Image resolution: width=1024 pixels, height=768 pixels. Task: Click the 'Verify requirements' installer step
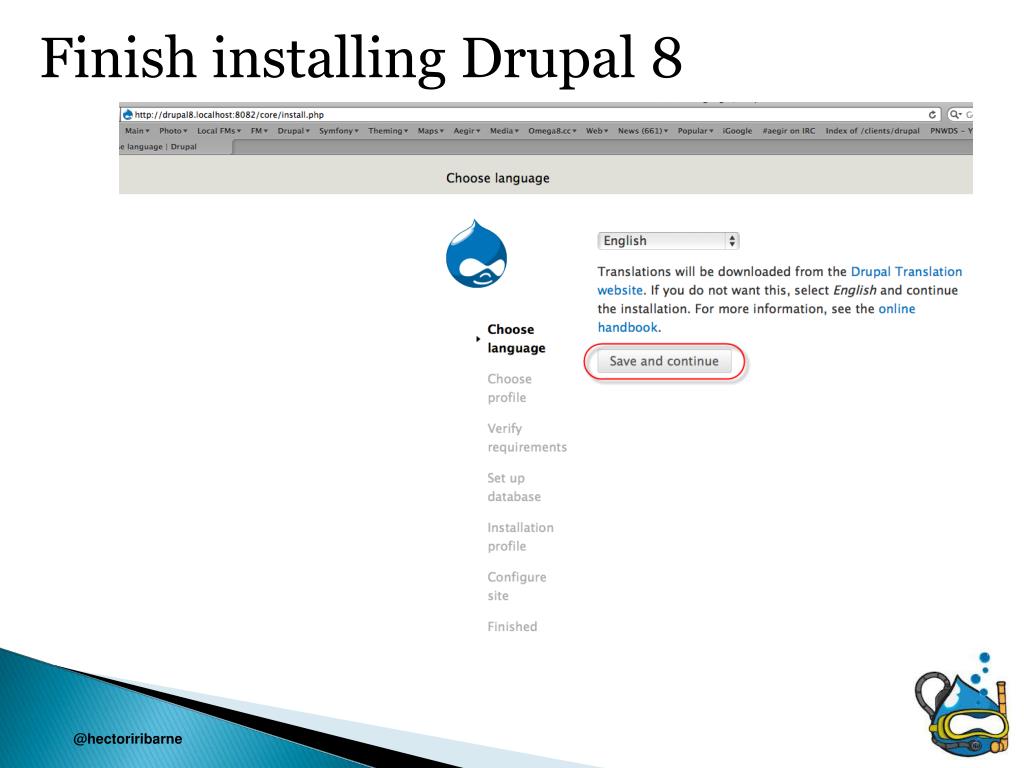click(526, 438)
